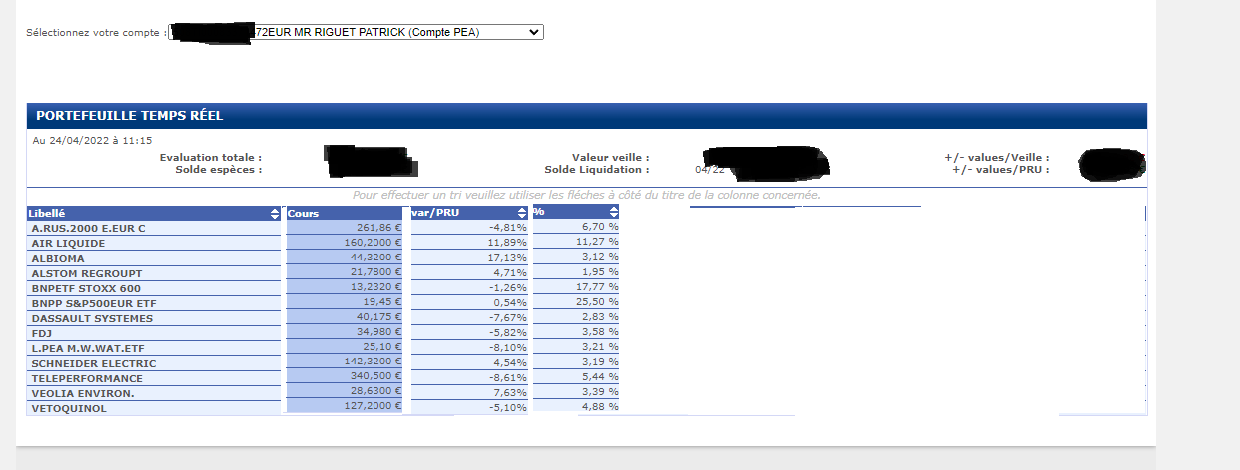Click BNPETF STOXX 600 var/PRU value -1,26%
The image size is (1240, 470).
click(507, 288)
